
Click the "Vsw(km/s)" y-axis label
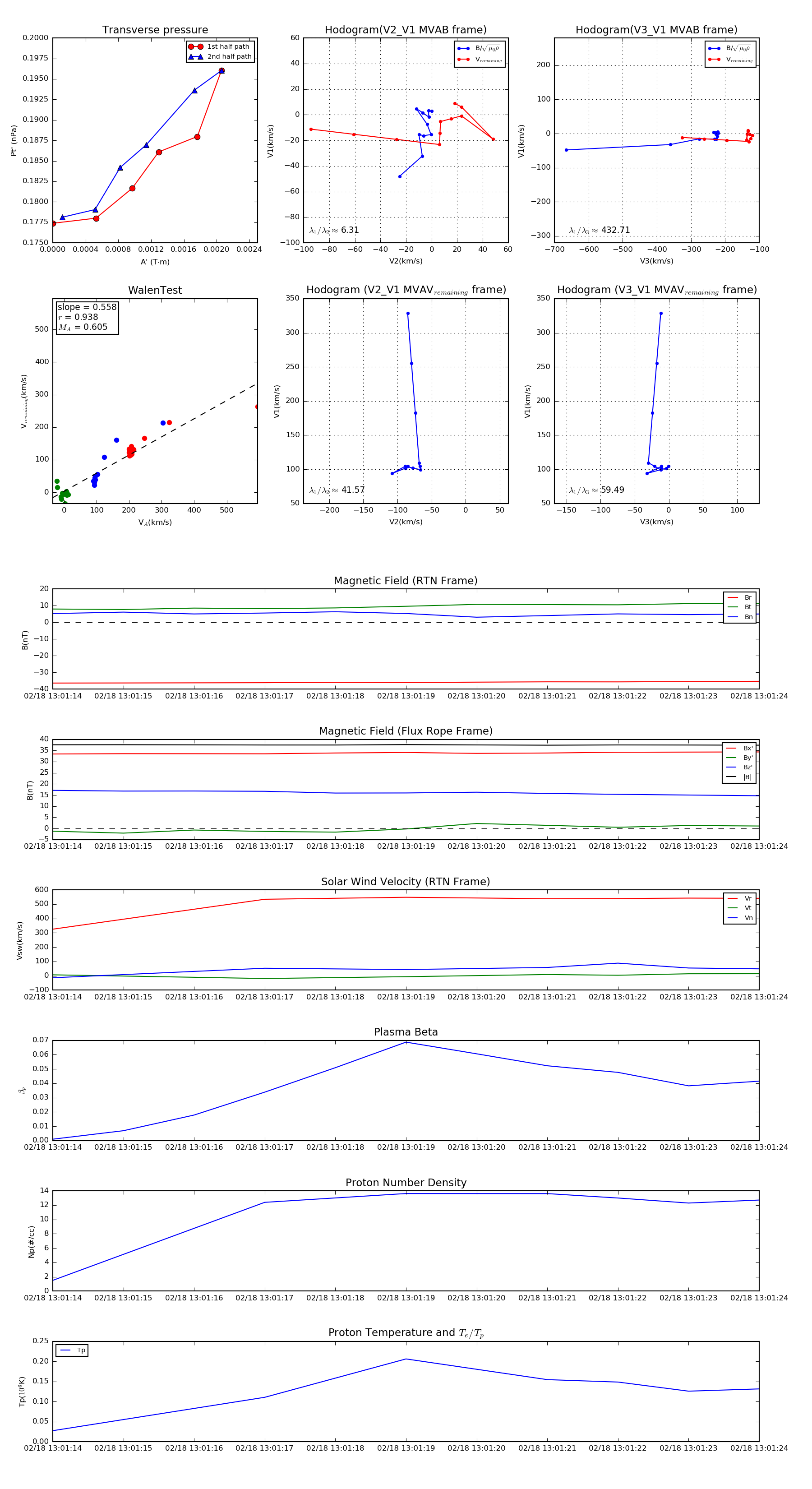[x=20, y=940]
